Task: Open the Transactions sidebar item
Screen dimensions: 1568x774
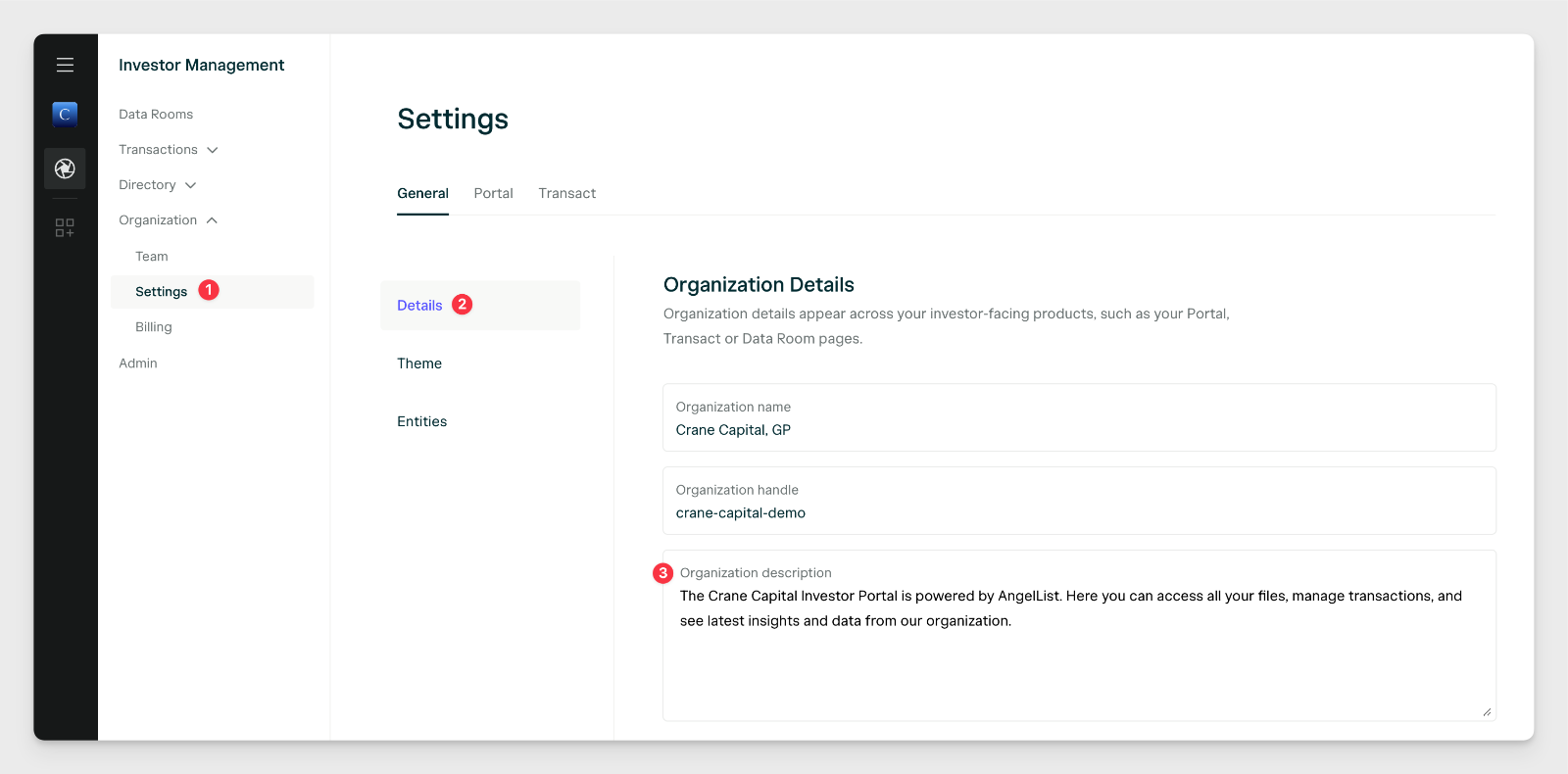Action: (x=158, y=150)
